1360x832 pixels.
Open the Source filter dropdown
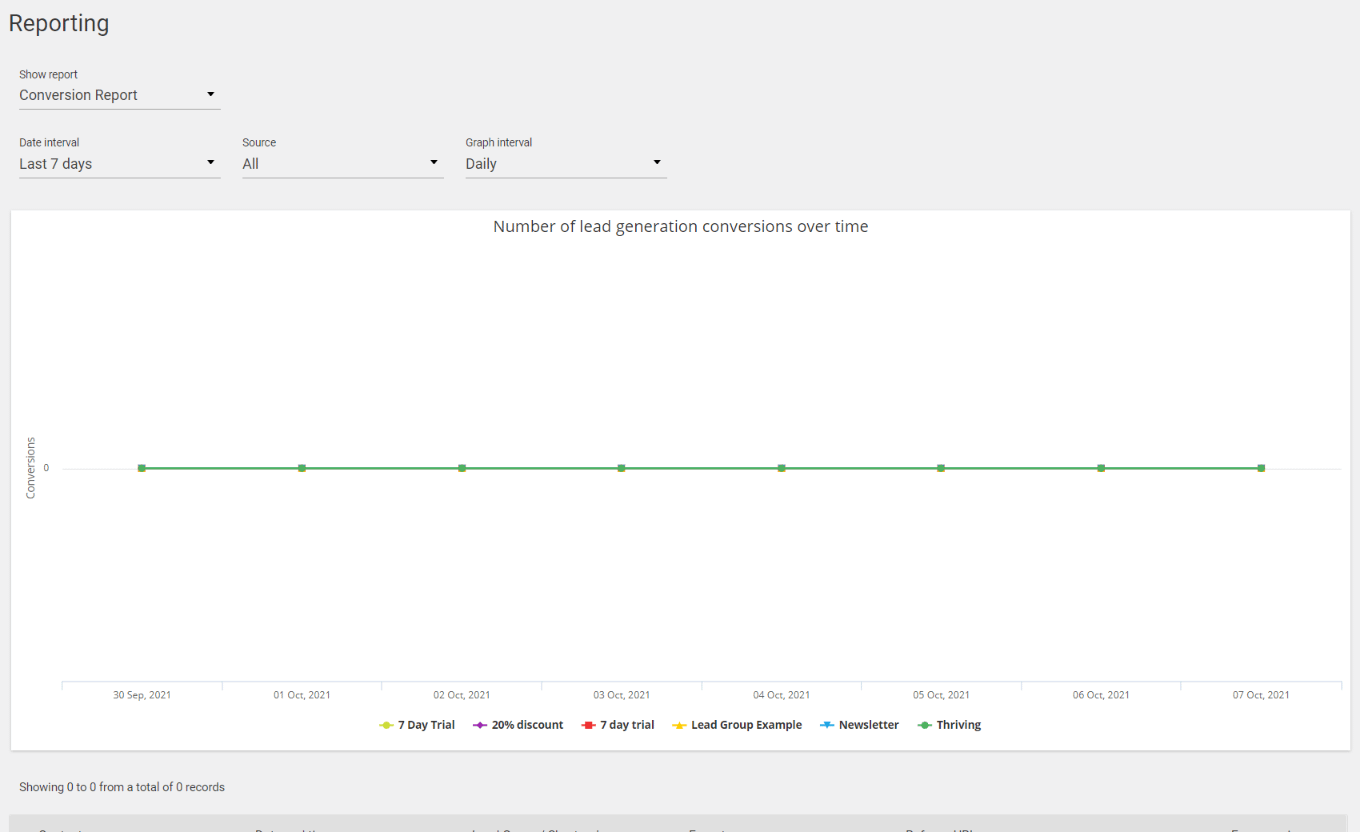[x=342, y=164]
